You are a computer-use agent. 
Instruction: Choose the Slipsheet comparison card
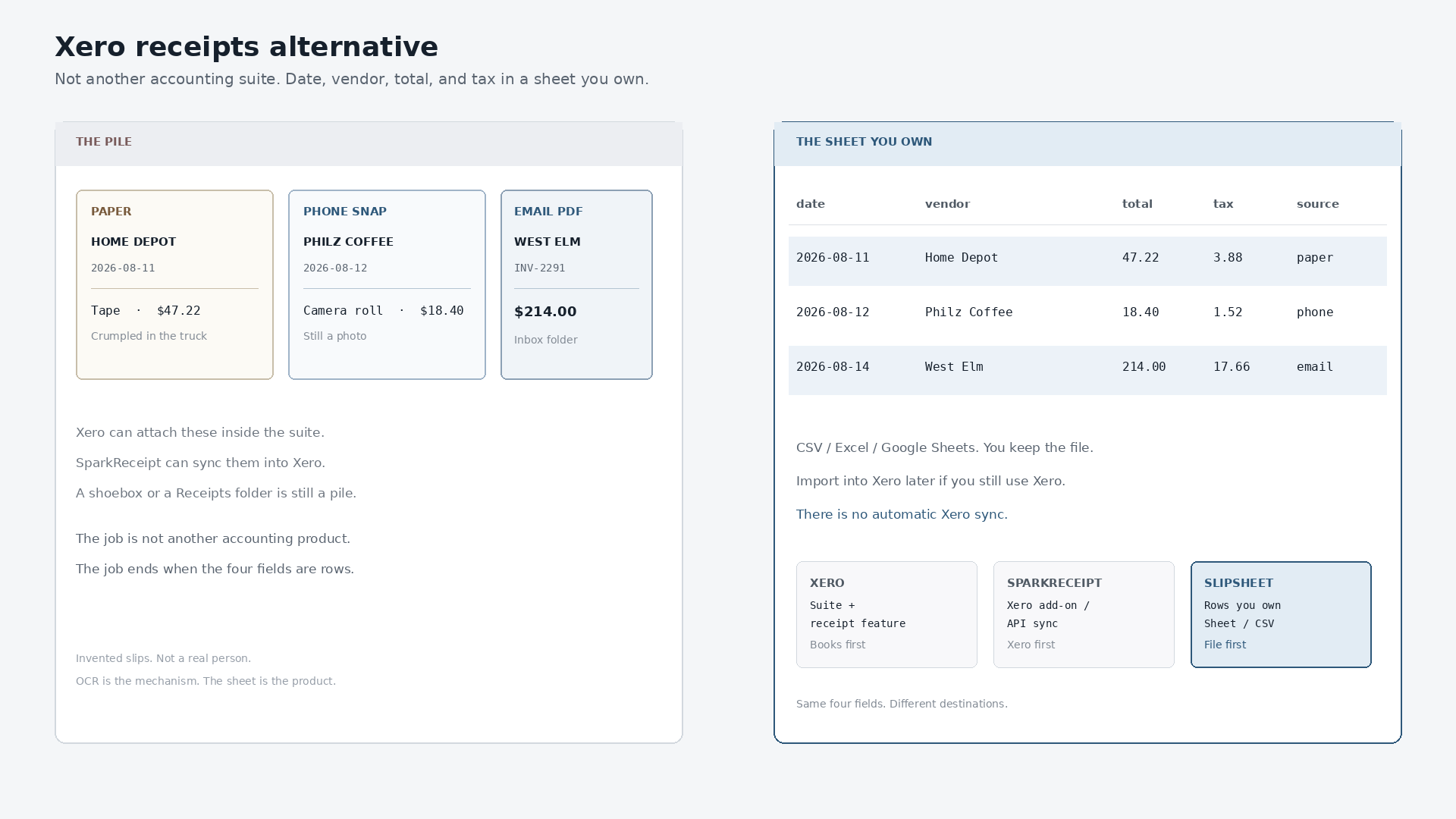pos(1281,614)
